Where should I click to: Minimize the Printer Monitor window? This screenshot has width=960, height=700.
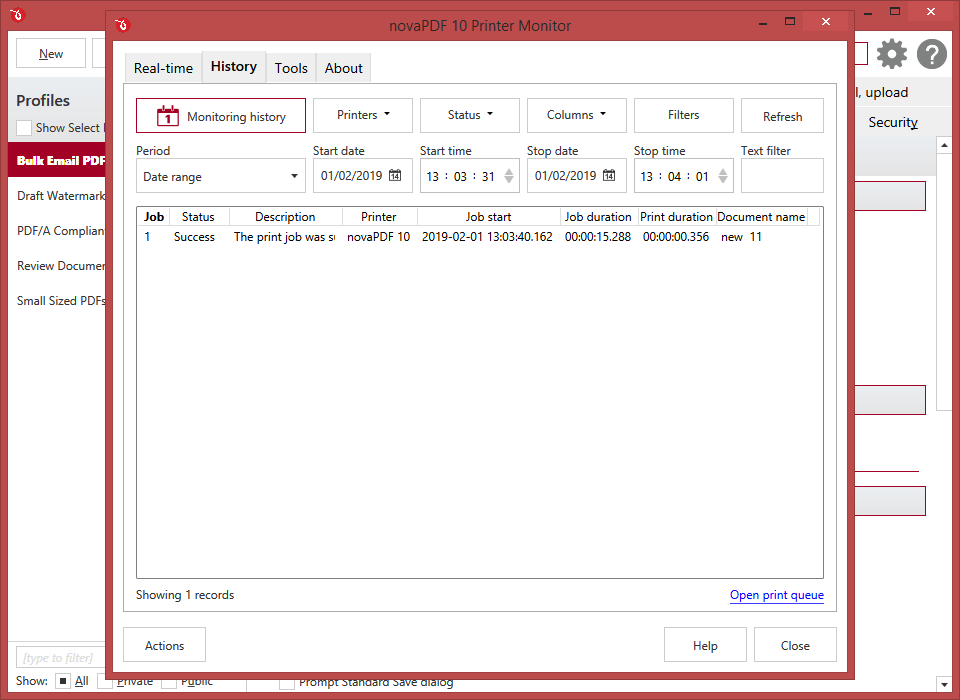click(763, 23)
